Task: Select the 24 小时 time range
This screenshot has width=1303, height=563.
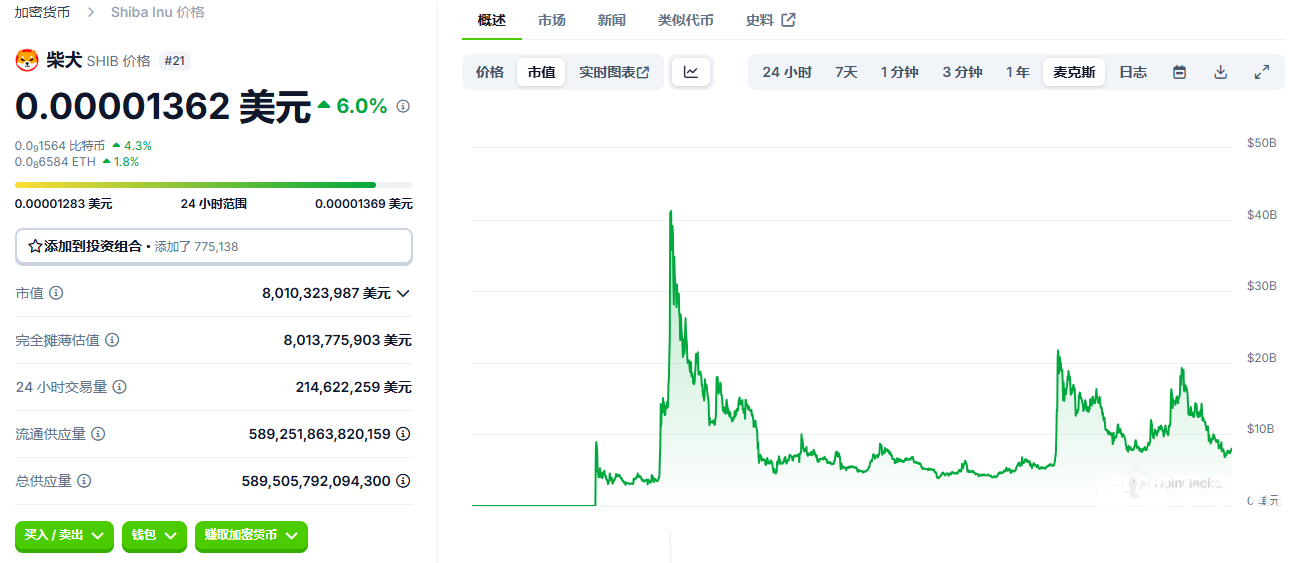Action: point(787,72)
